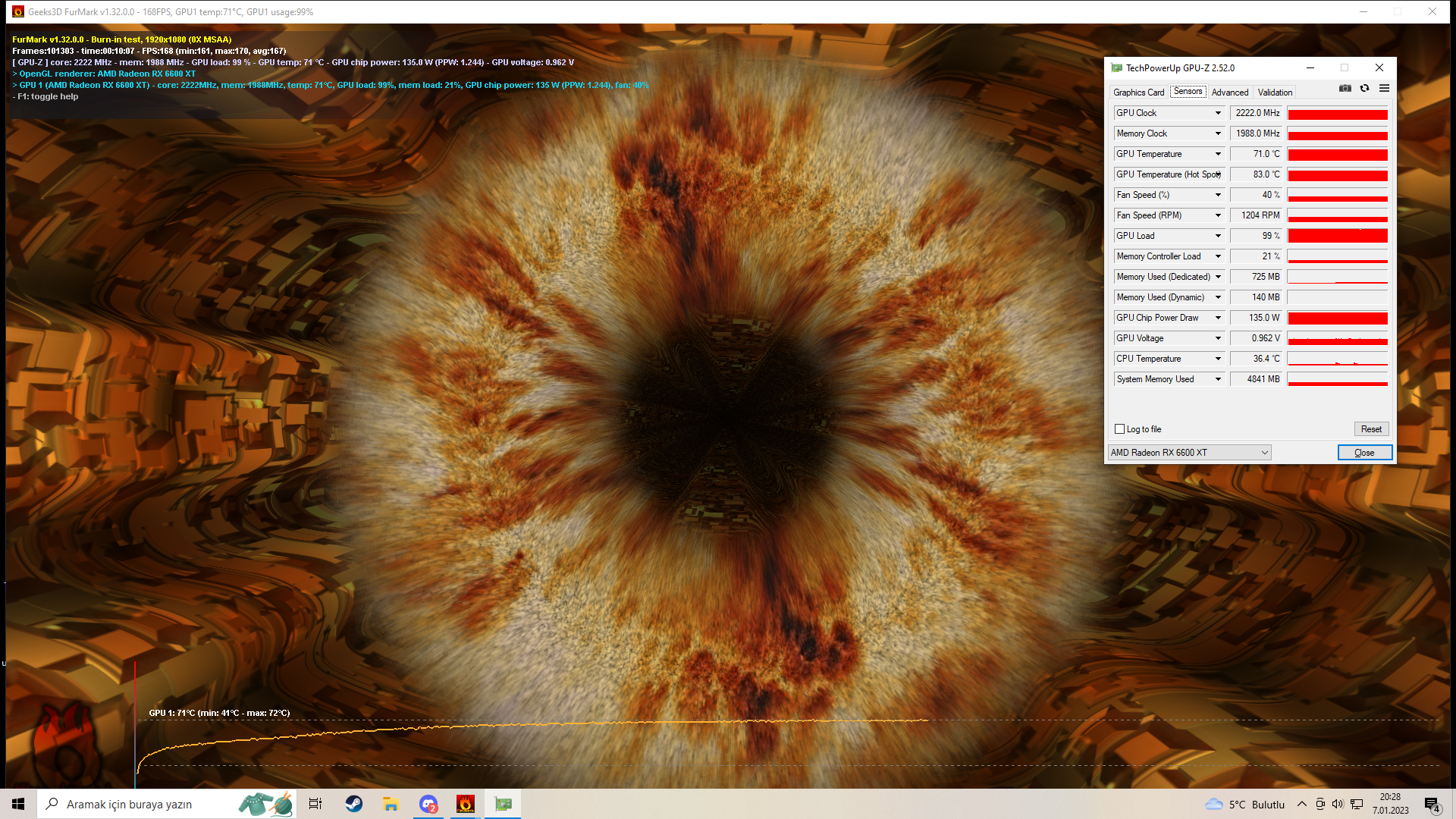Open Steam from the taskbar

click(353, 804)
